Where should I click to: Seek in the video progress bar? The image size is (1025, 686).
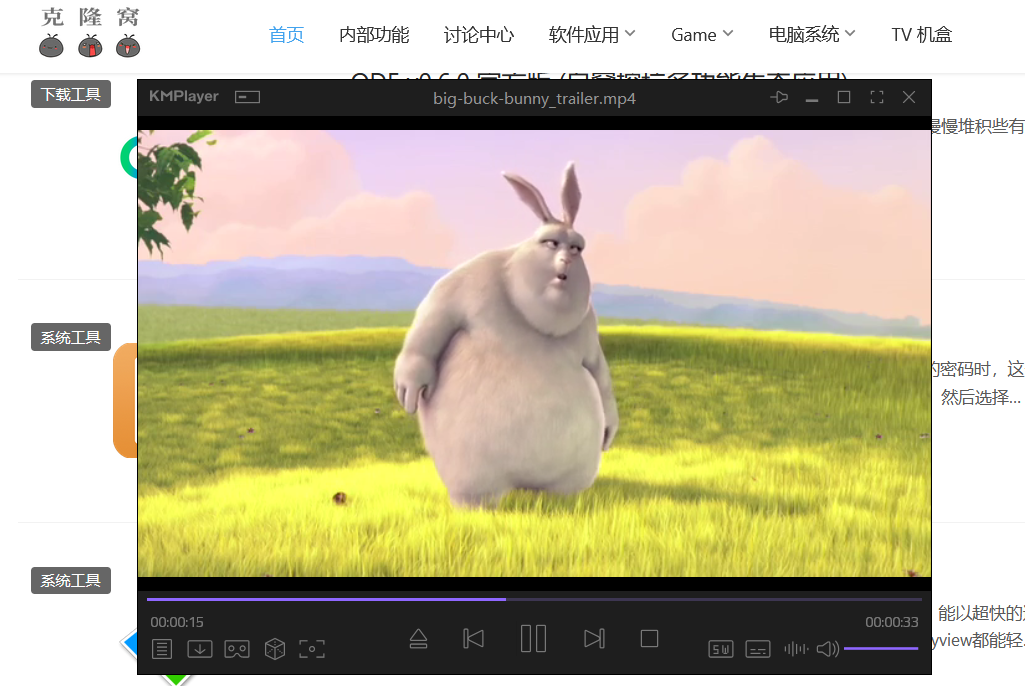pyautogui.click(x=534, y=598)
